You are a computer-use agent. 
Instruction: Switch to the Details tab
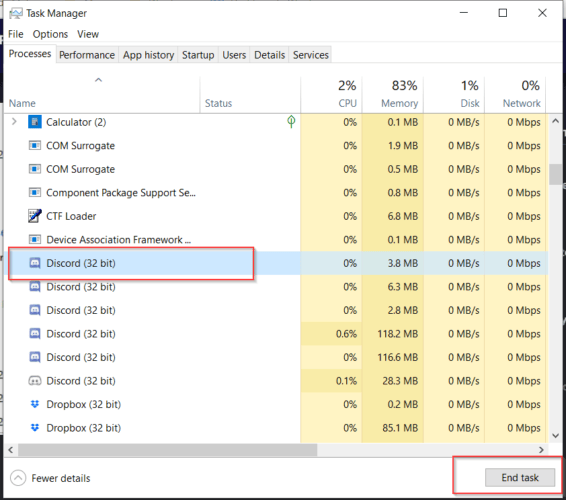[269, 55]
